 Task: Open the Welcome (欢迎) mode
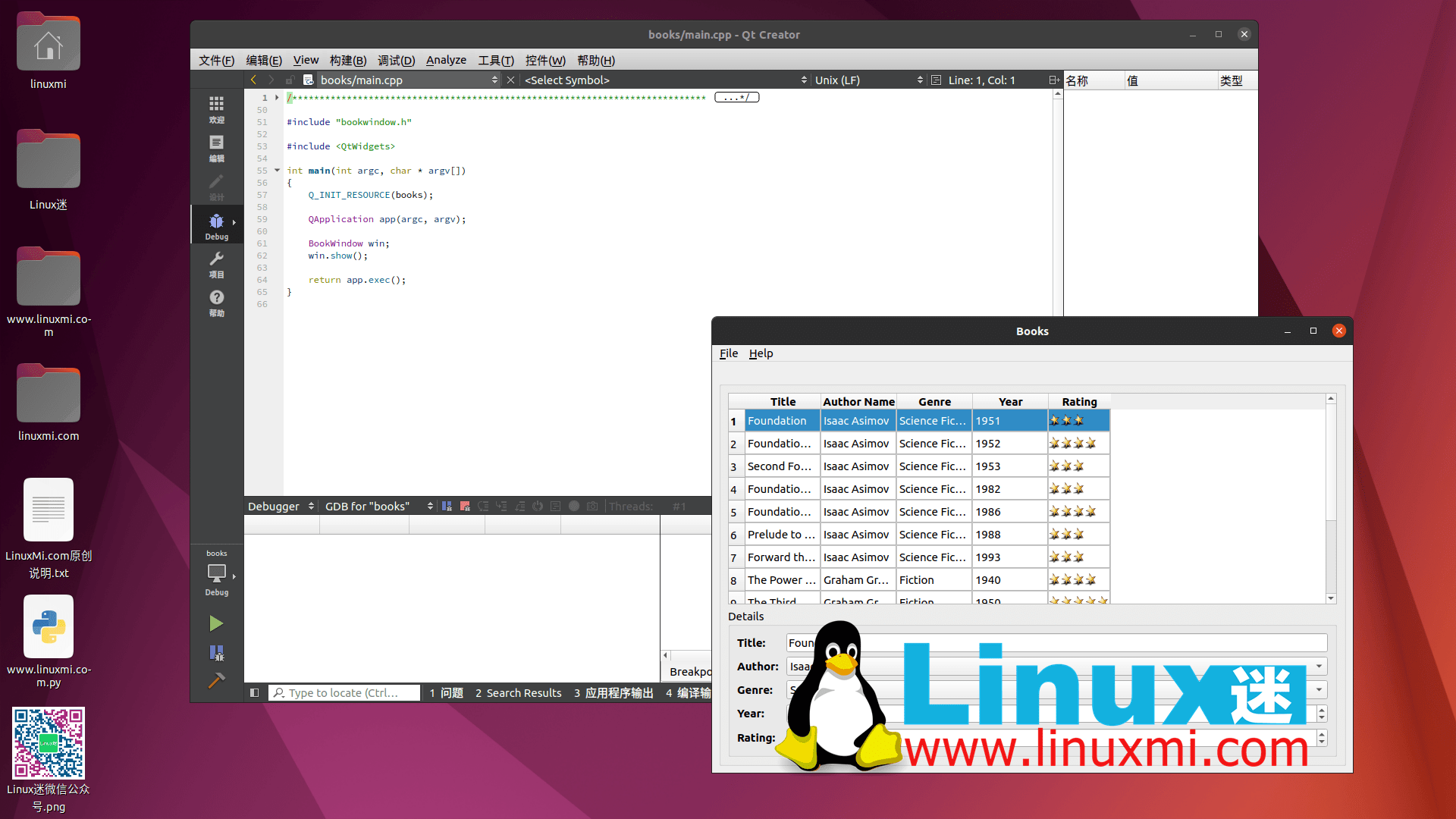(216, 108)
